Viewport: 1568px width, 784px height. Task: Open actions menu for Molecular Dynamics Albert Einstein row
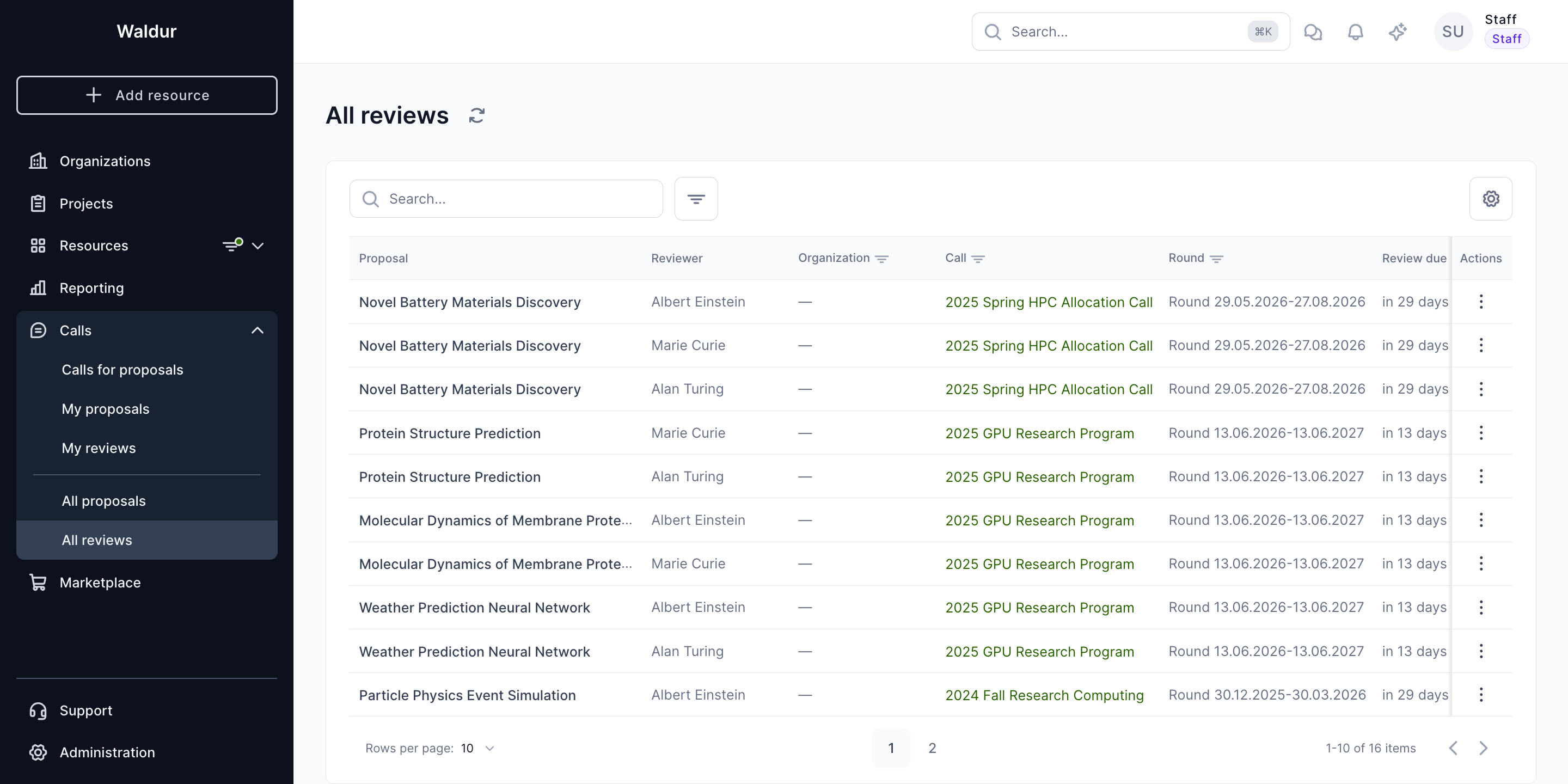coord(1480,520)
